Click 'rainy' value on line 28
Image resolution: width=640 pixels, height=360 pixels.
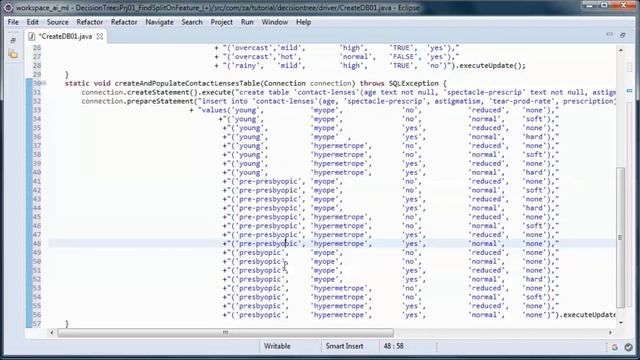245,65
